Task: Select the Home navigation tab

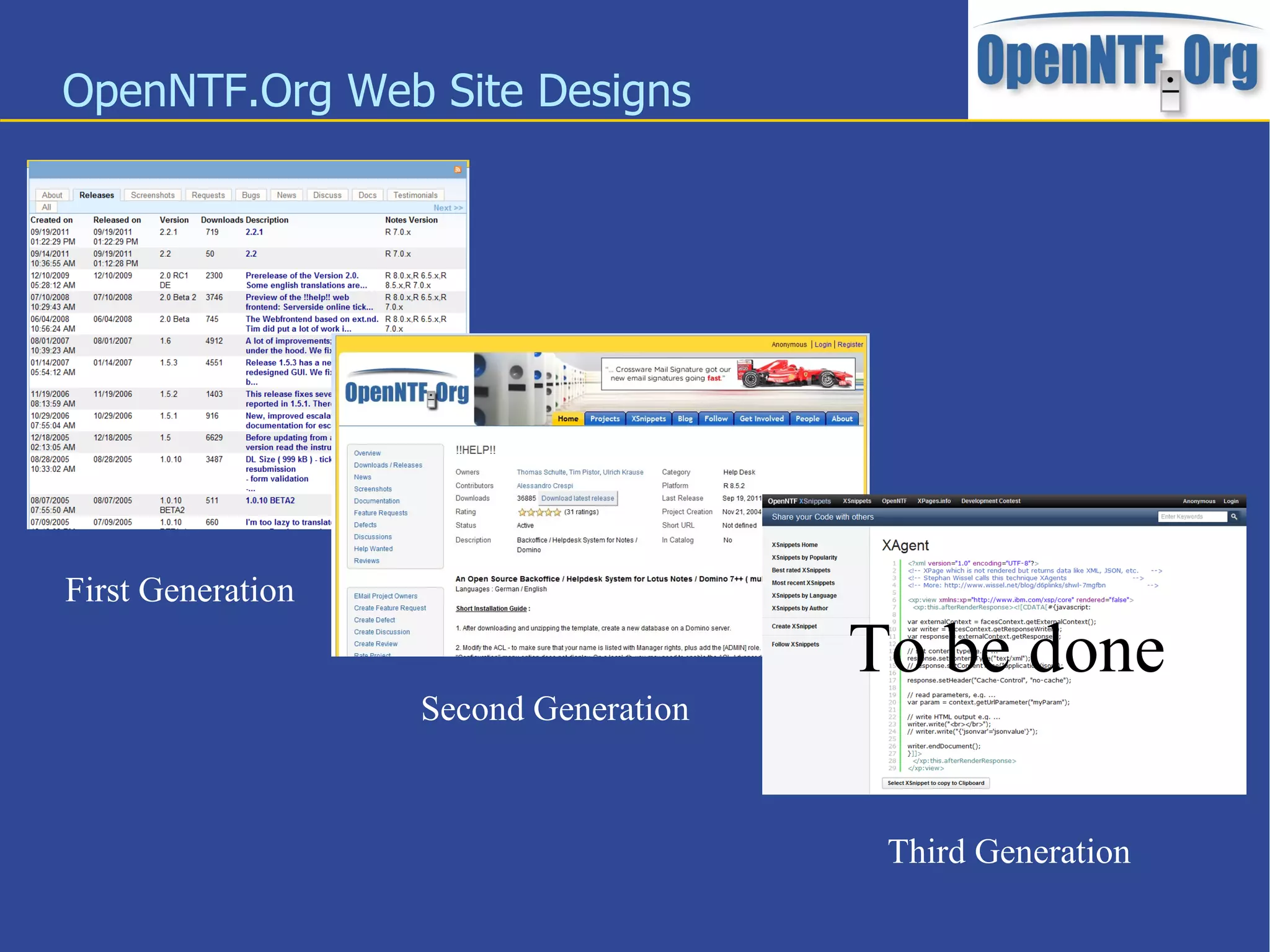Action: (x=567, y=419)
